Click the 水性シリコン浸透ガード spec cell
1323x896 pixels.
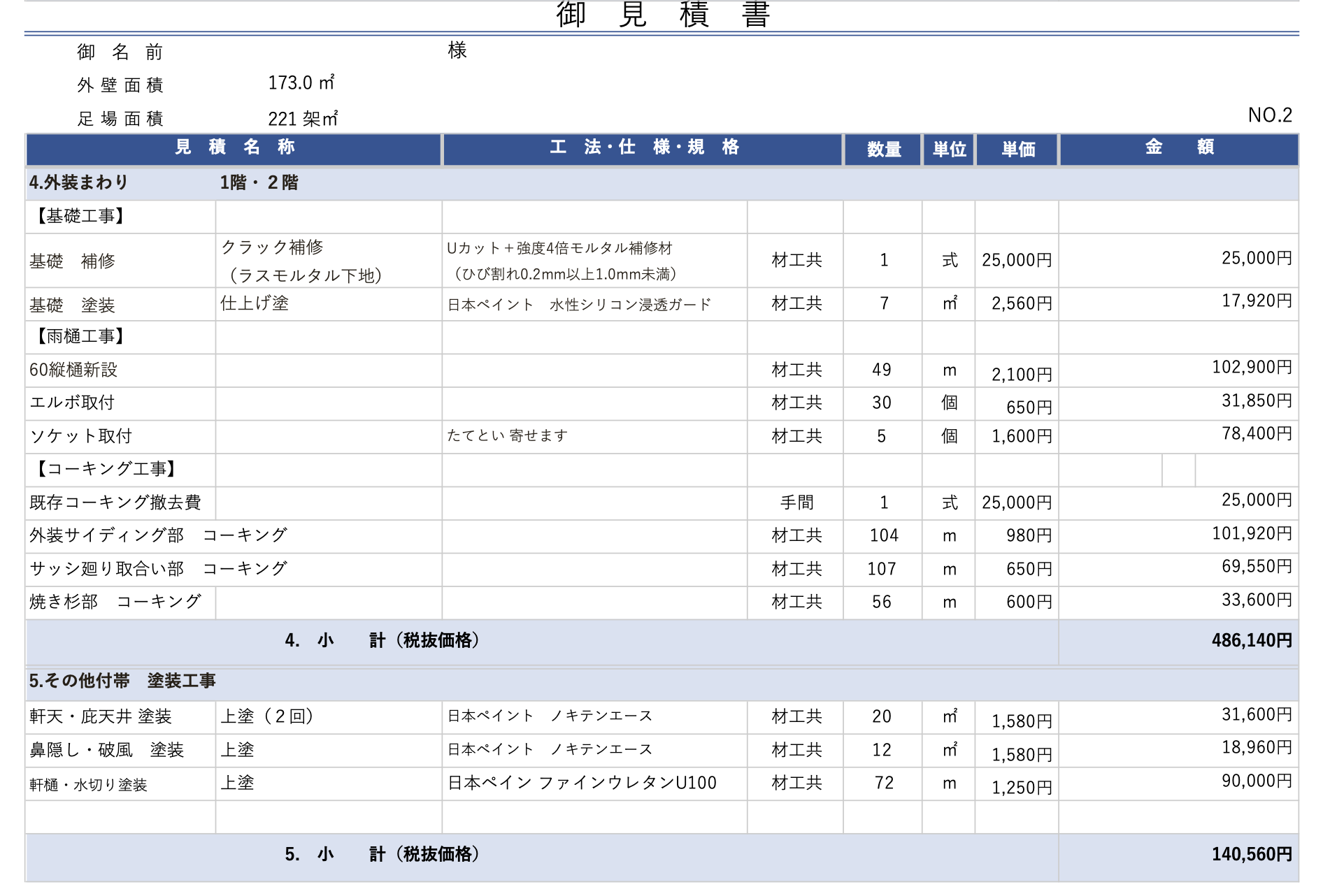(x=594, y=305)
